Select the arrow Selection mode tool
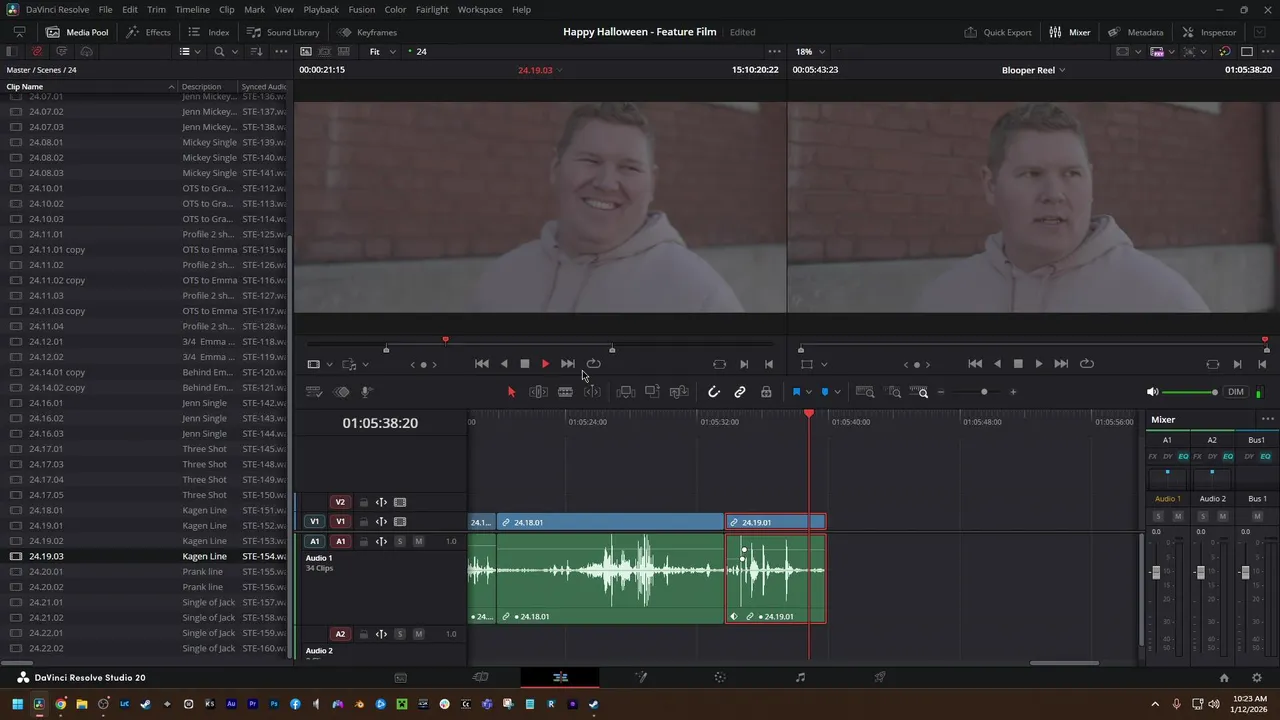1280x720 pixels. click(511, 392)
